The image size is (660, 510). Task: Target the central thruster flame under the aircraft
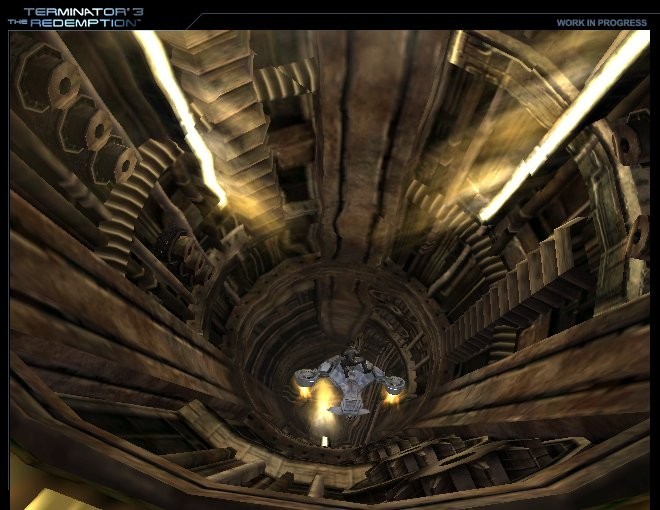coord(326,405)
